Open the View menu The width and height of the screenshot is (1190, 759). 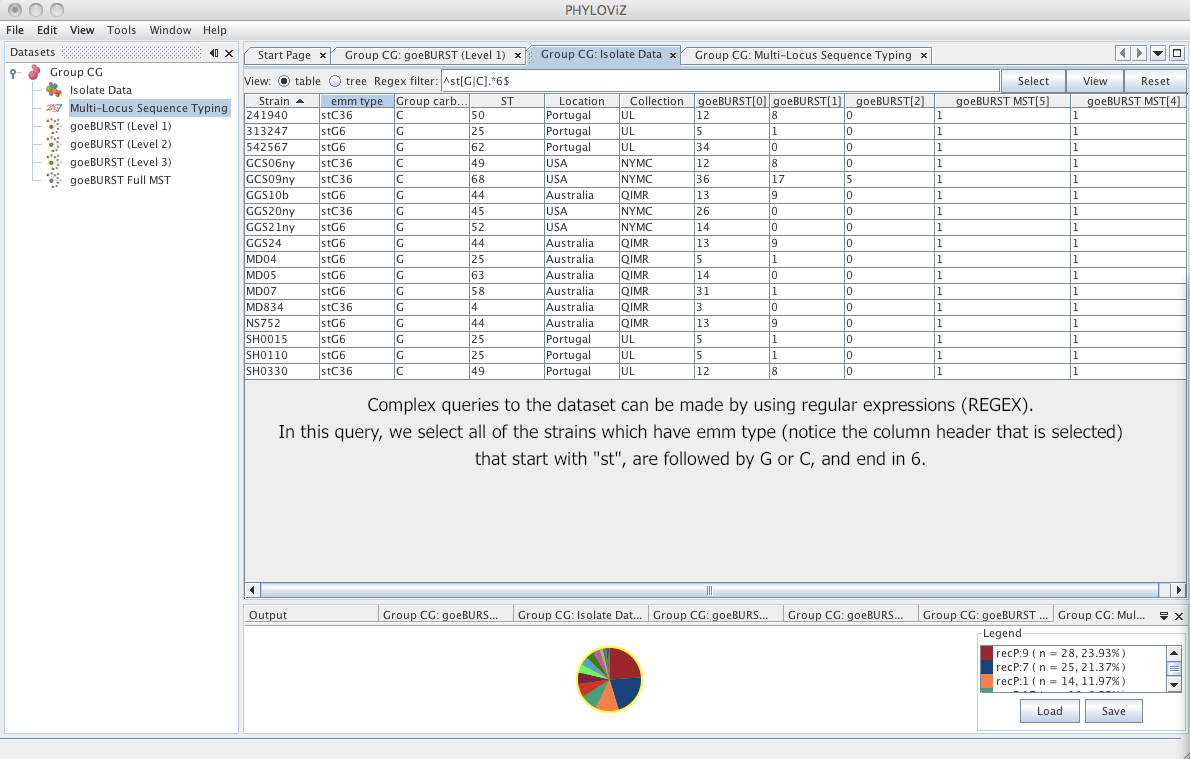(82, 30)
